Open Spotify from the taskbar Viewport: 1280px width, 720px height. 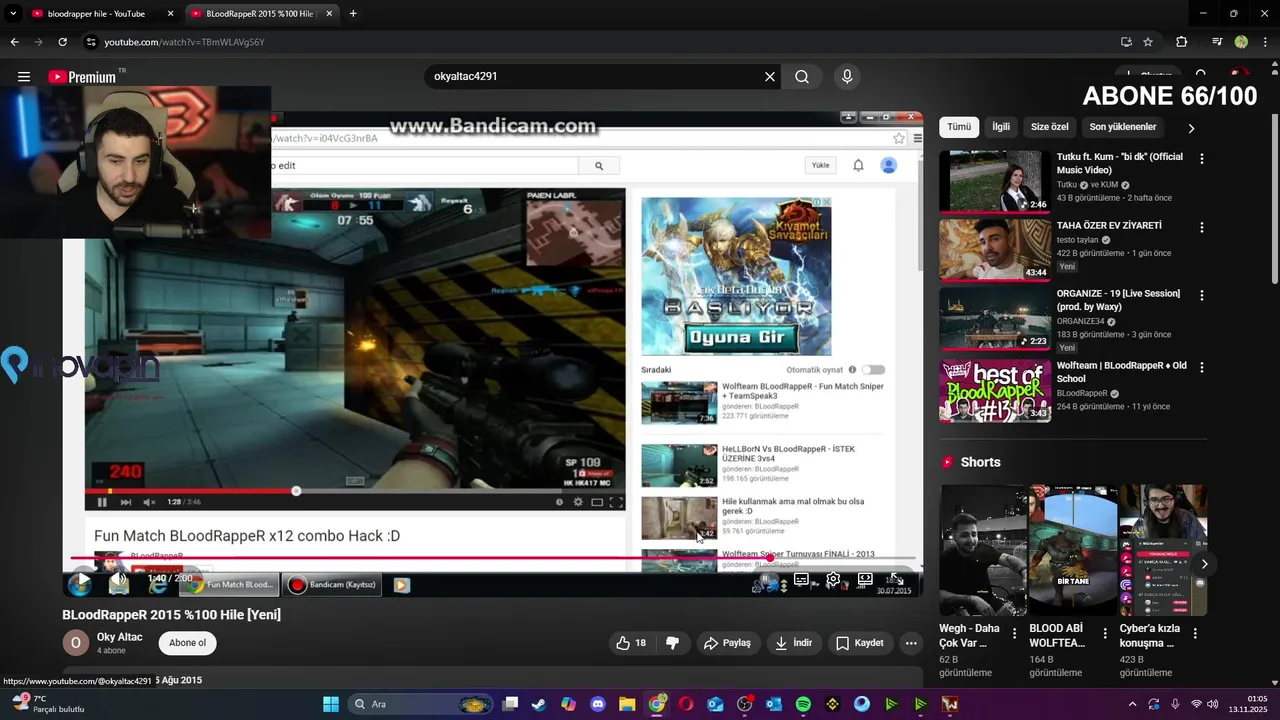tap(803, 704)
